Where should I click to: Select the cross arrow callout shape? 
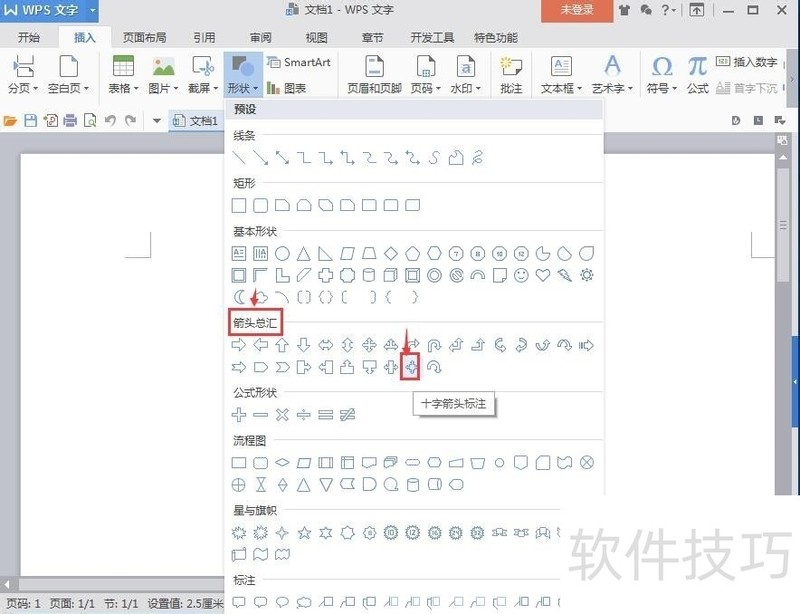(411, 366)
